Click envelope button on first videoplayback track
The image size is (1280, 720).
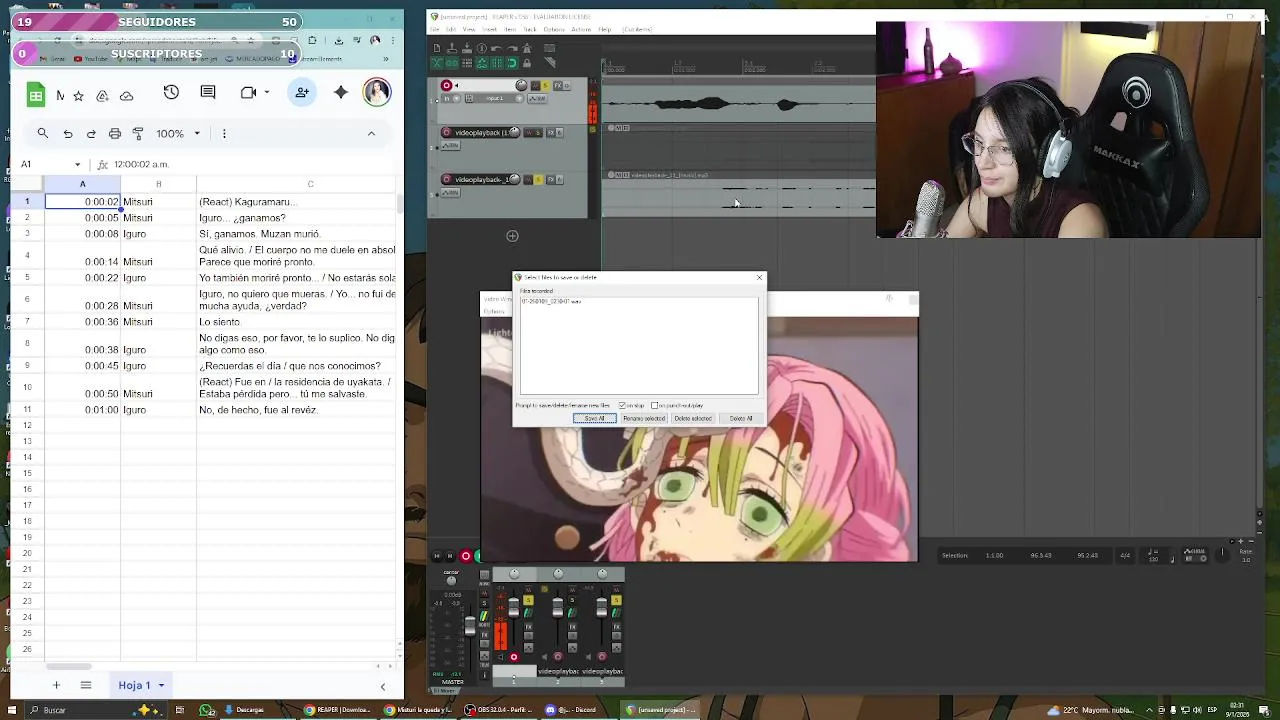(450, 146)
